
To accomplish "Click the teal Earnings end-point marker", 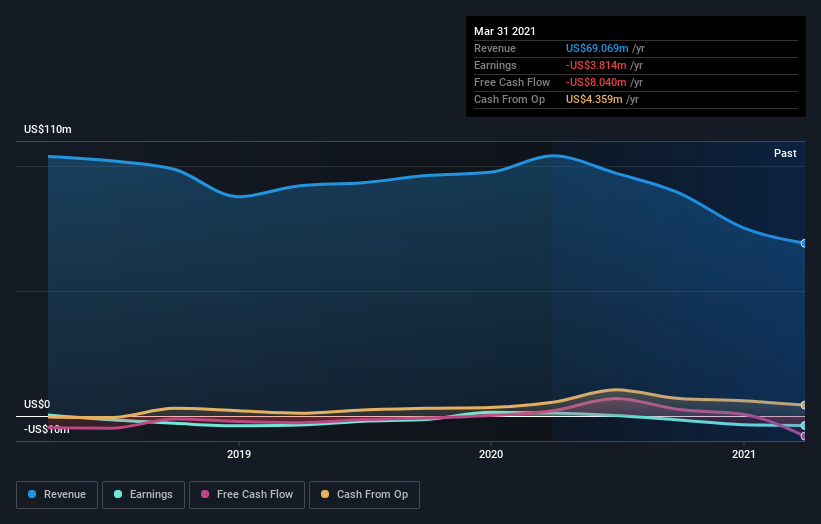I will coord(804,426).
